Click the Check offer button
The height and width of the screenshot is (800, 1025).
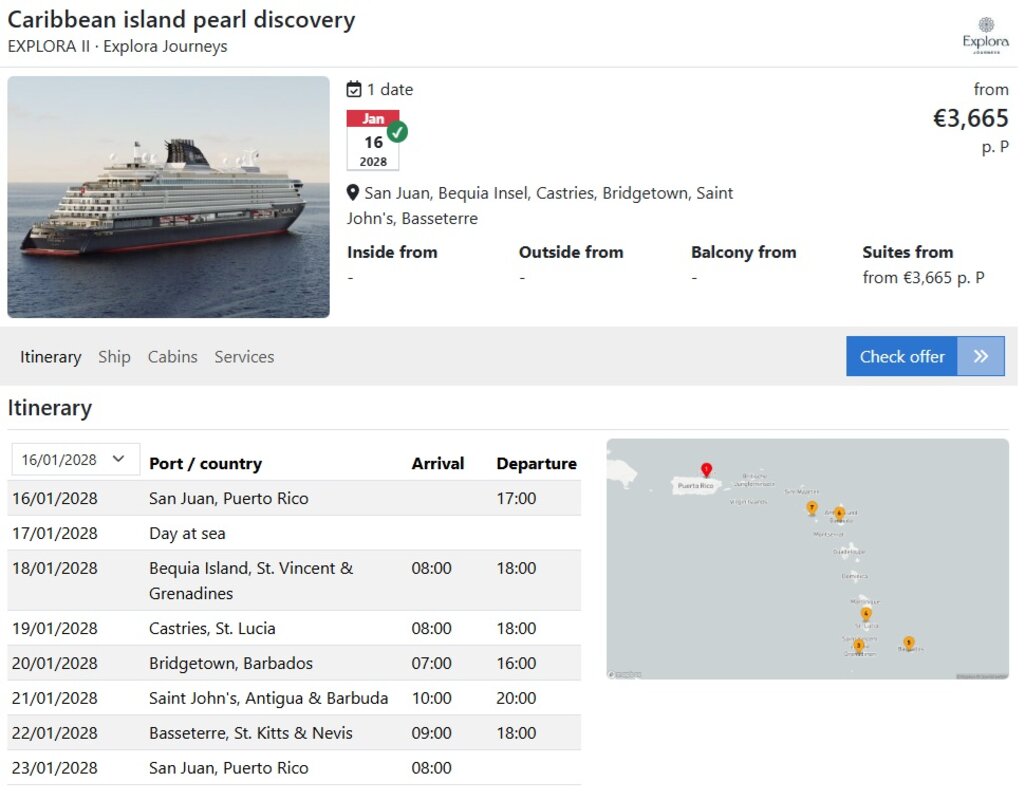(x=925, y=356)
